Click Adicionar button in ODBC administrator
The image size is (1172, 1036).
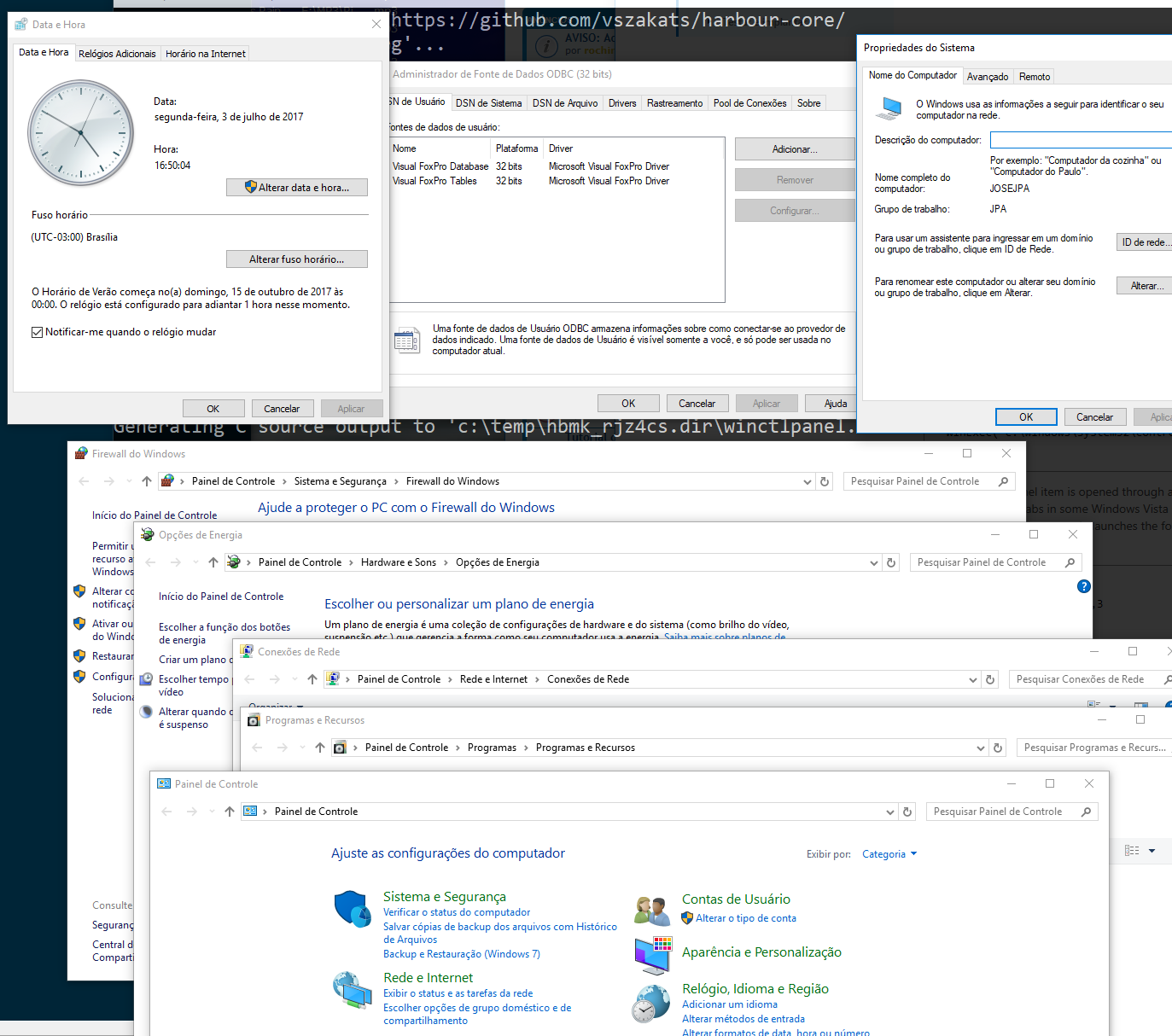795,149
